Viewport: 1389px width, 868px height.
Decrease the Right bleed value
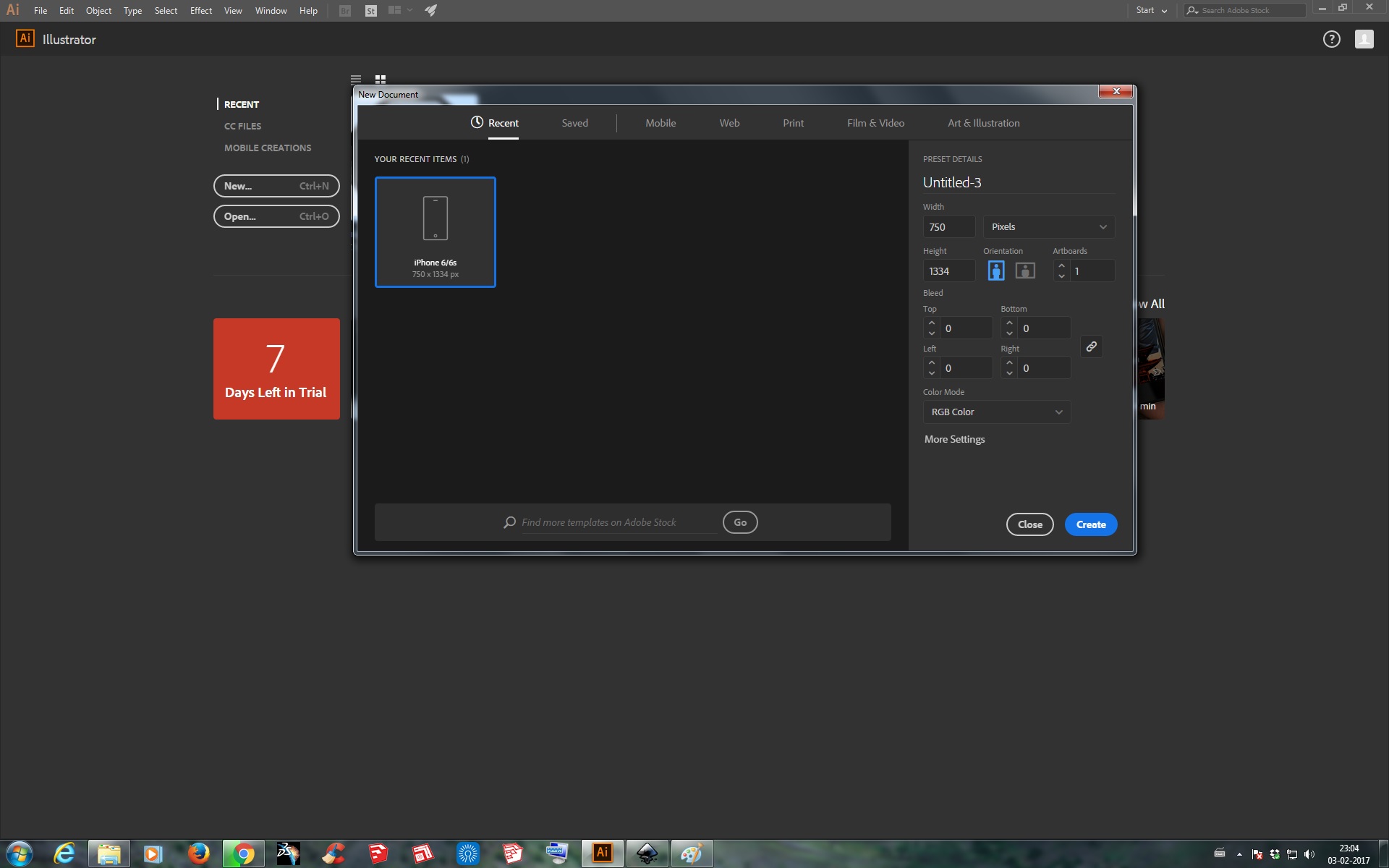pyautogui.click(x=1009, y=373)
